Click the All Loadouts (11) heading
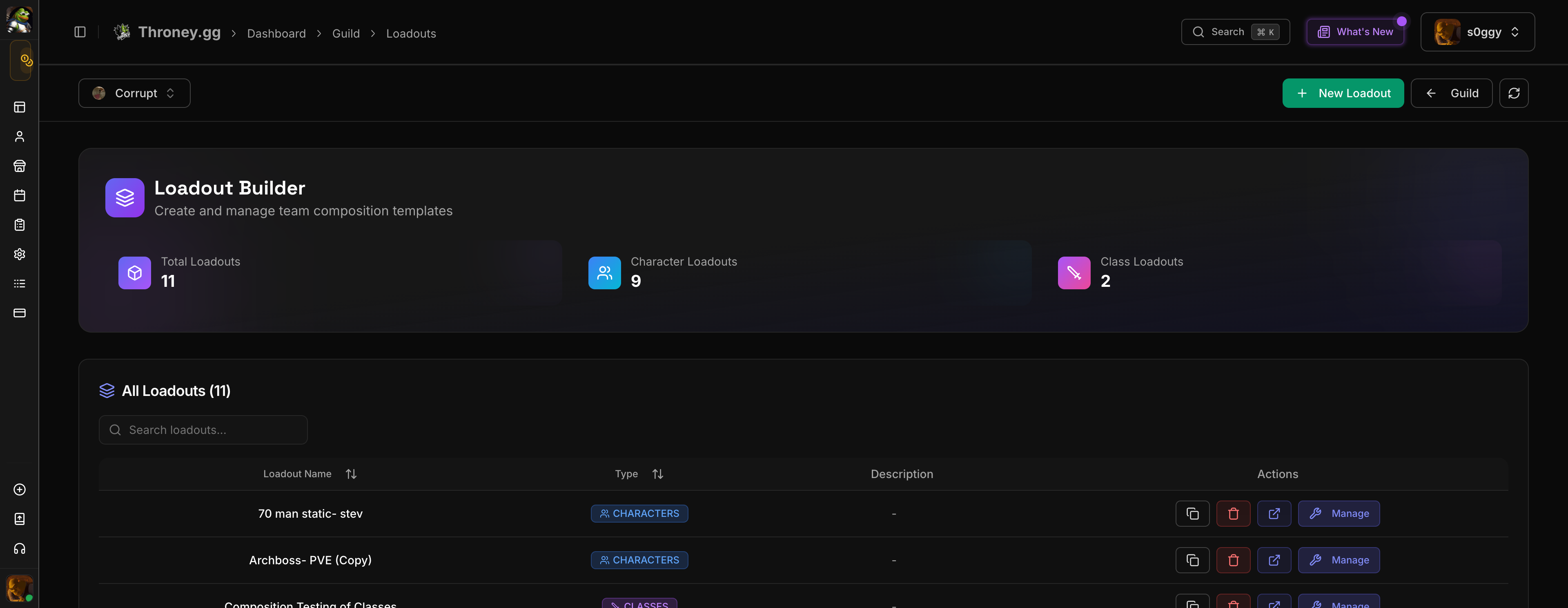This screenshot has width=1568, height=608. (176, 391)
